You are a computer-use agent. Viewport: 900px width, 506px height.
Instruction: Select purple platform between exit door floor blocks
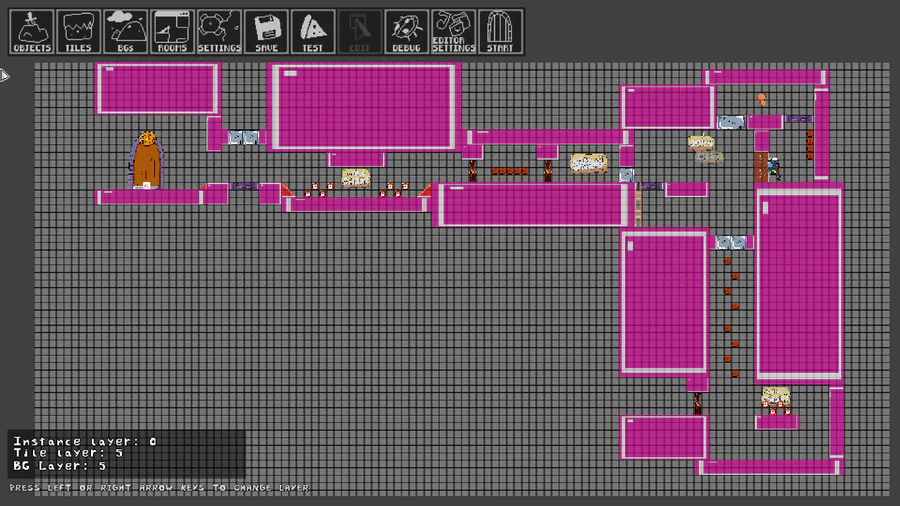coord(243,186)
